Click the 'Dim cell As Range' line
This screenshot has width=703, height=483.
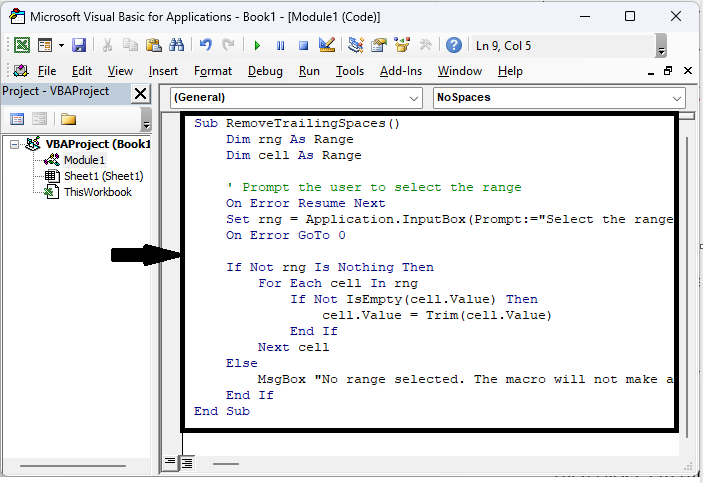[294, 155]
